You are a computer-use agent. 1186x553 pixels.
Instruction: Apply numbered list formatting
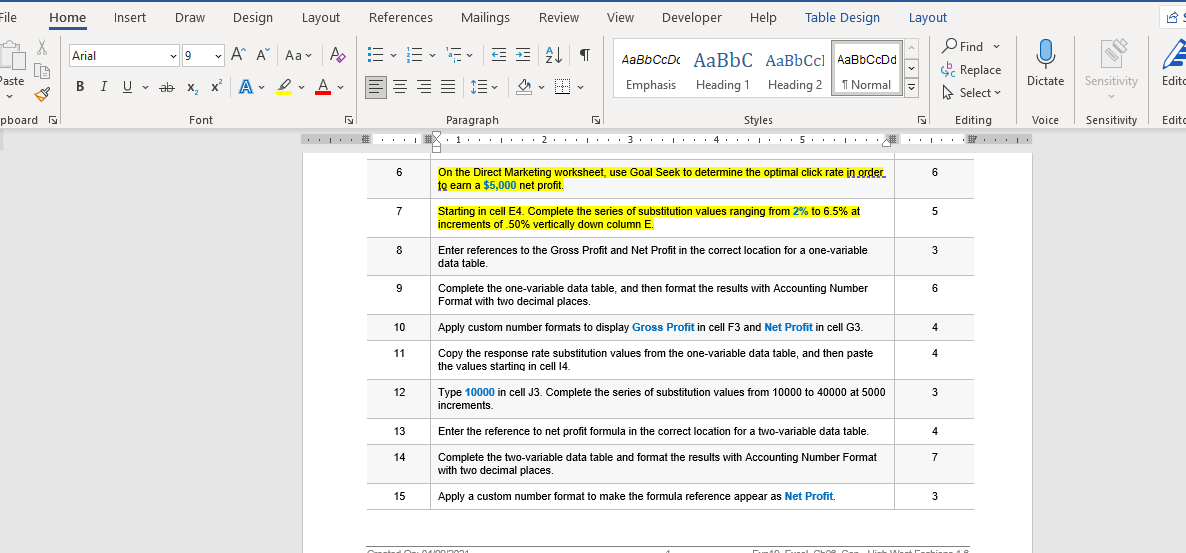click(415, 55)
